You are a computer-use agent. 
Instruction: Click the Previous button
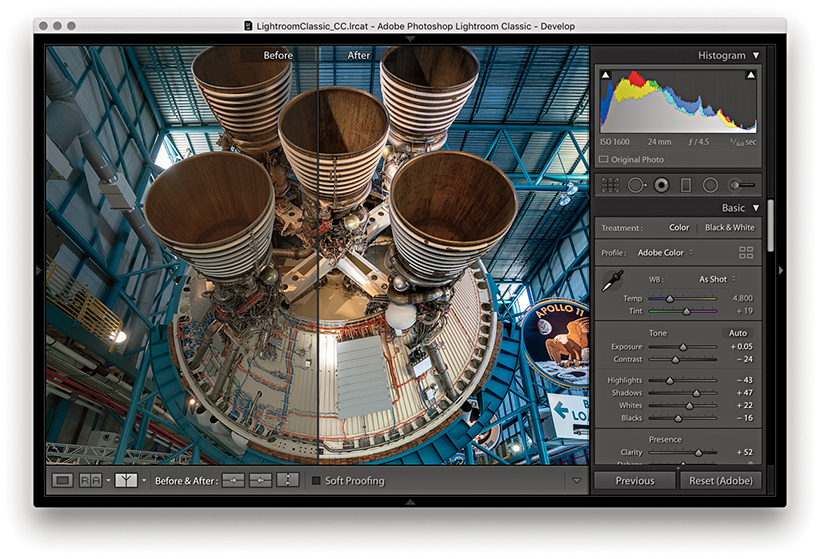[634, 481]
